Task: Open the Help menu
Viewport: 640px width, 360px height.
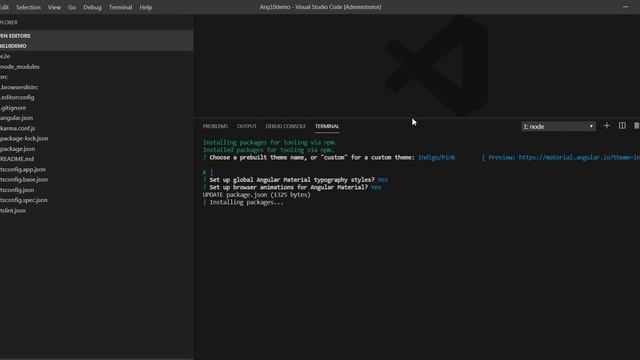Action: coord(145,7)
